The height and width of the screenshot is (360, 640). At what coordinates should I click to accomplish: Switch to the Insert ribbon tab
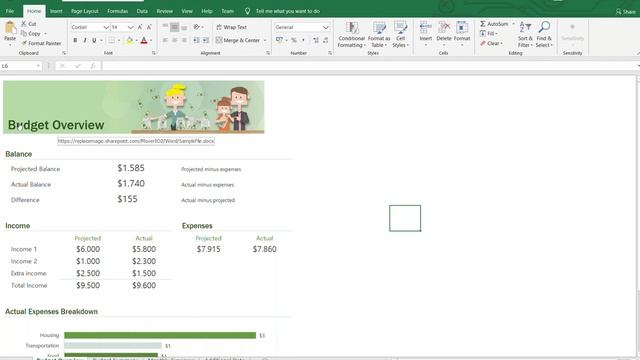pos(56,11)
